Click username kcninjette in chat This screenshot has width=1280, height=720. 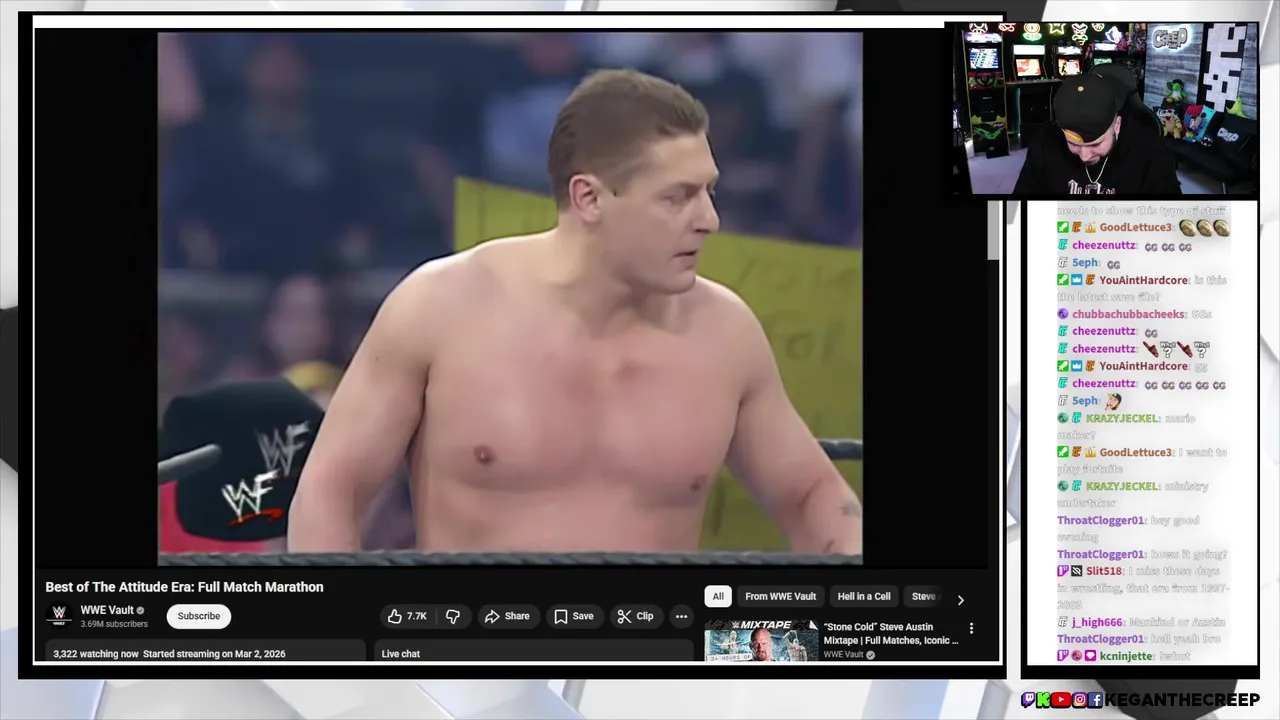[x=1127, y=656]
